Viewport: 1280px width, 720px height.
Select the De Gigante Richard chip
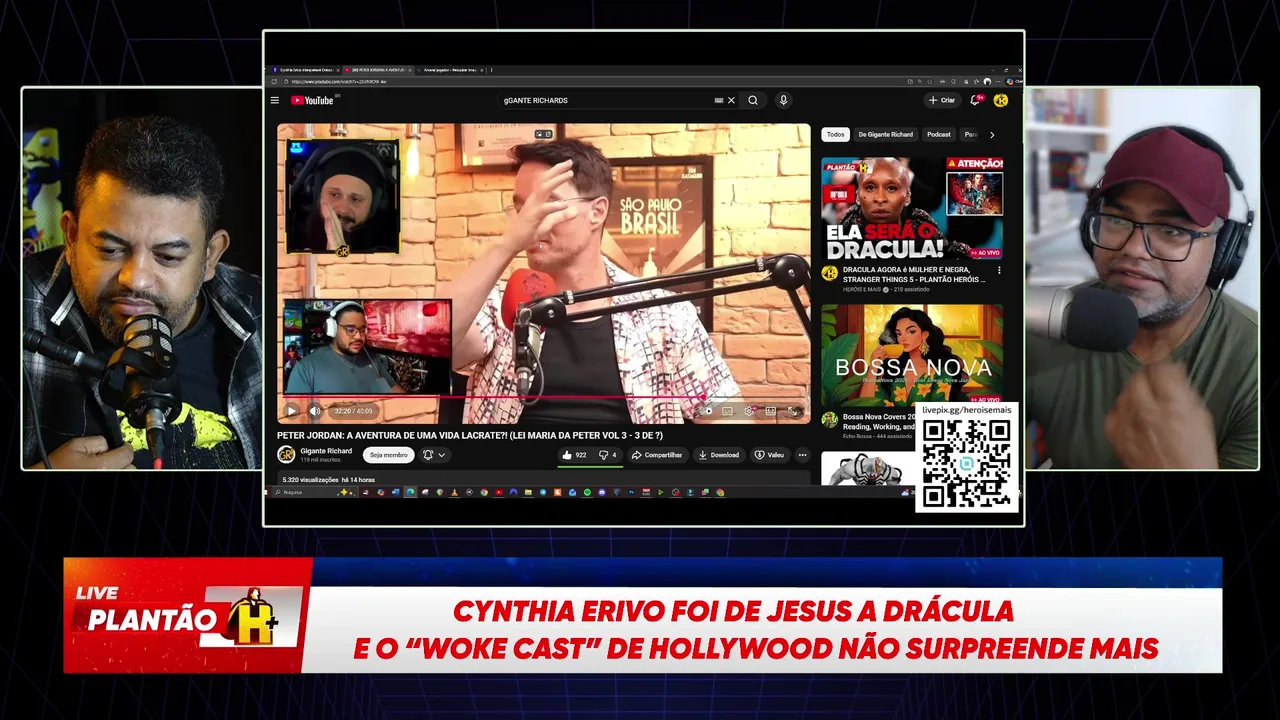pyautogui.click(x=885, y=134)
